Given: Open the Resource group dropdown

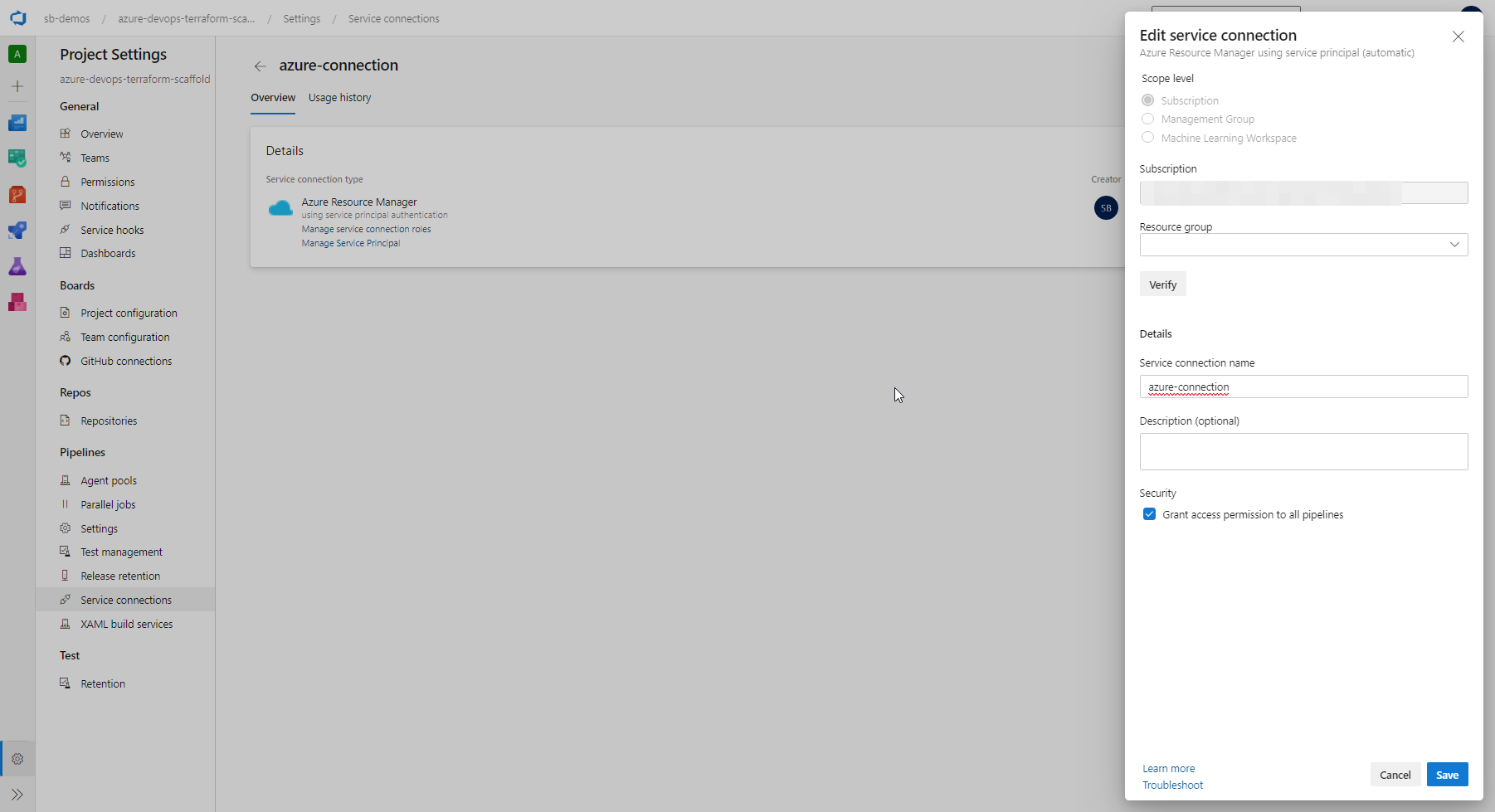Looking at the screenshot, I should (x=1303, y=245).
